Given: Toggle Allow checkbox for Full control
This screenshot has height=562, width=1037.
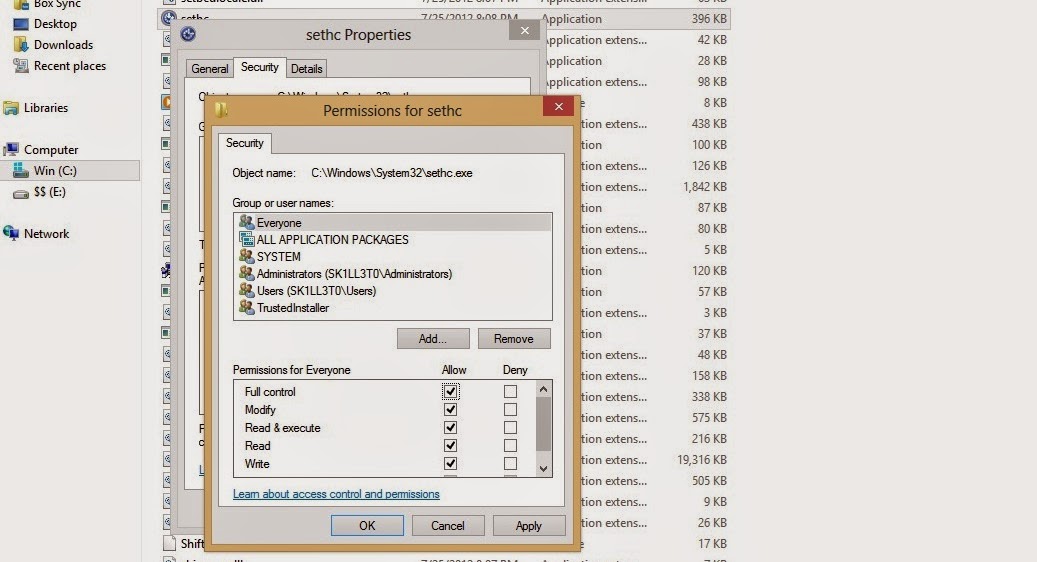Looking at the screenshot, I should [x=450, y=391].
